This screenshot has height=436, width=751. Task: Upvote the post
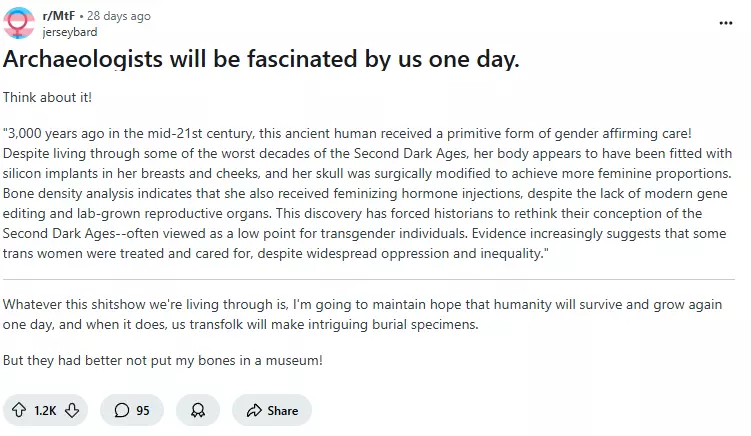(x=19, y=410)
